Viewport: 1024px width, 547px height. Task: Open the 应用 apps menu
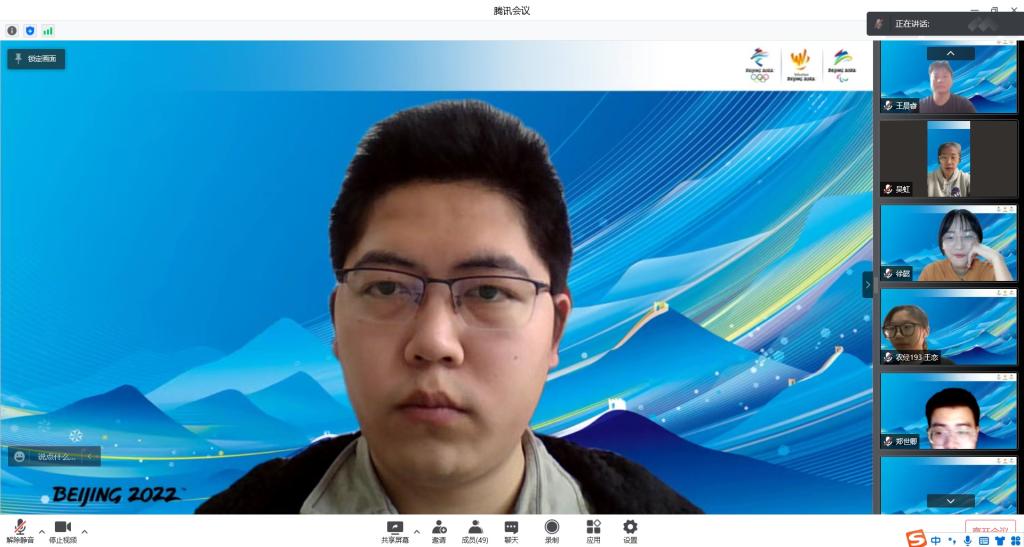(593, 531)
